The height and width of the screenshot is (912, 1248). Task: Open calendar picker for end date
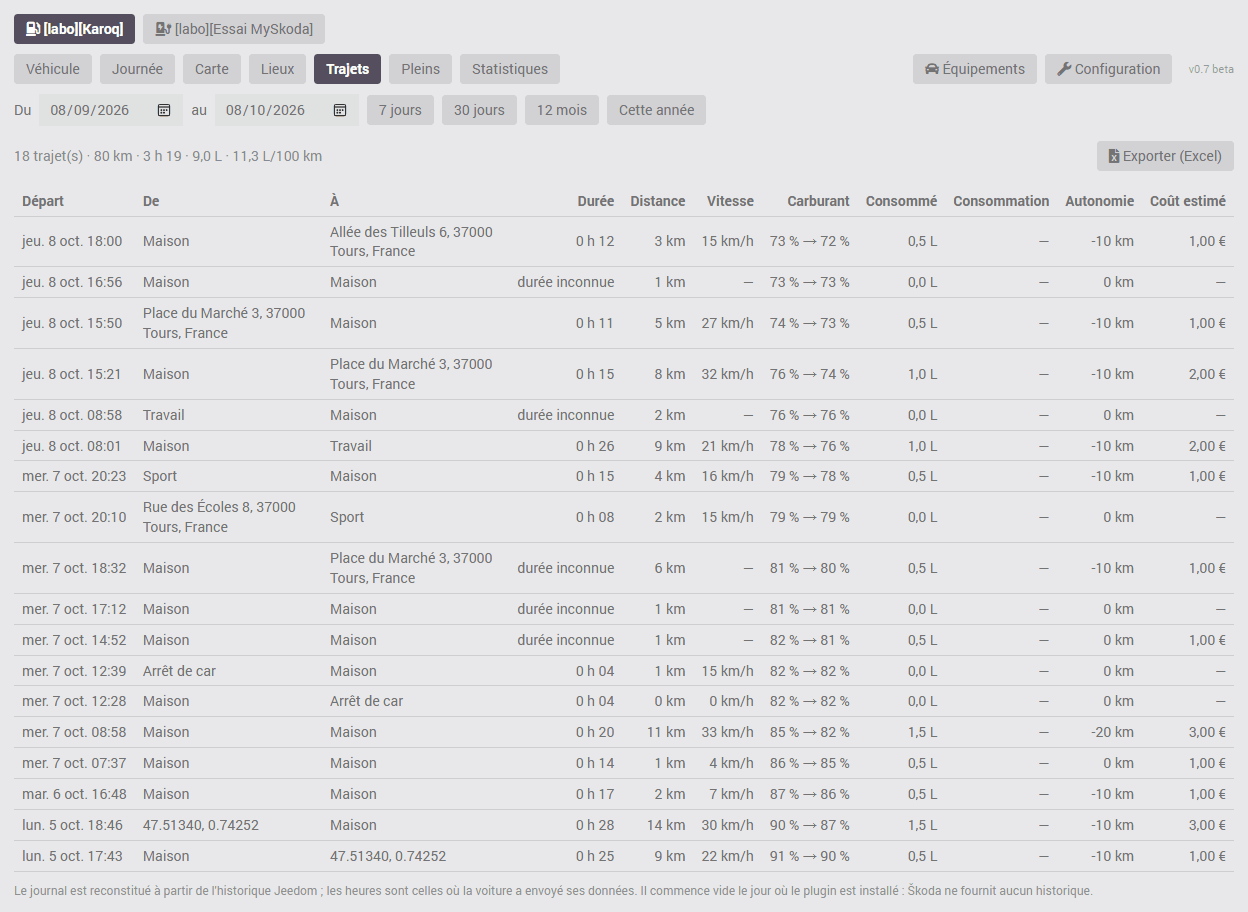click(340, 110)
